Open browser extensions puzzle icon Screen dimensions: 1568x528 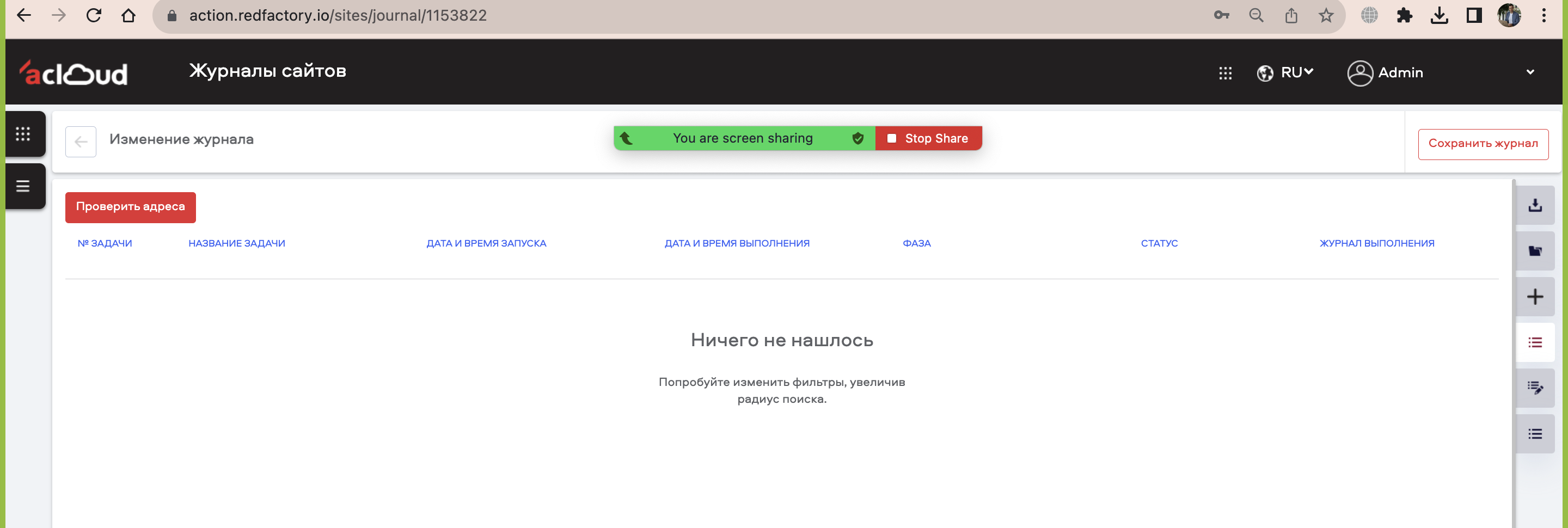(x=1404, y=15)
